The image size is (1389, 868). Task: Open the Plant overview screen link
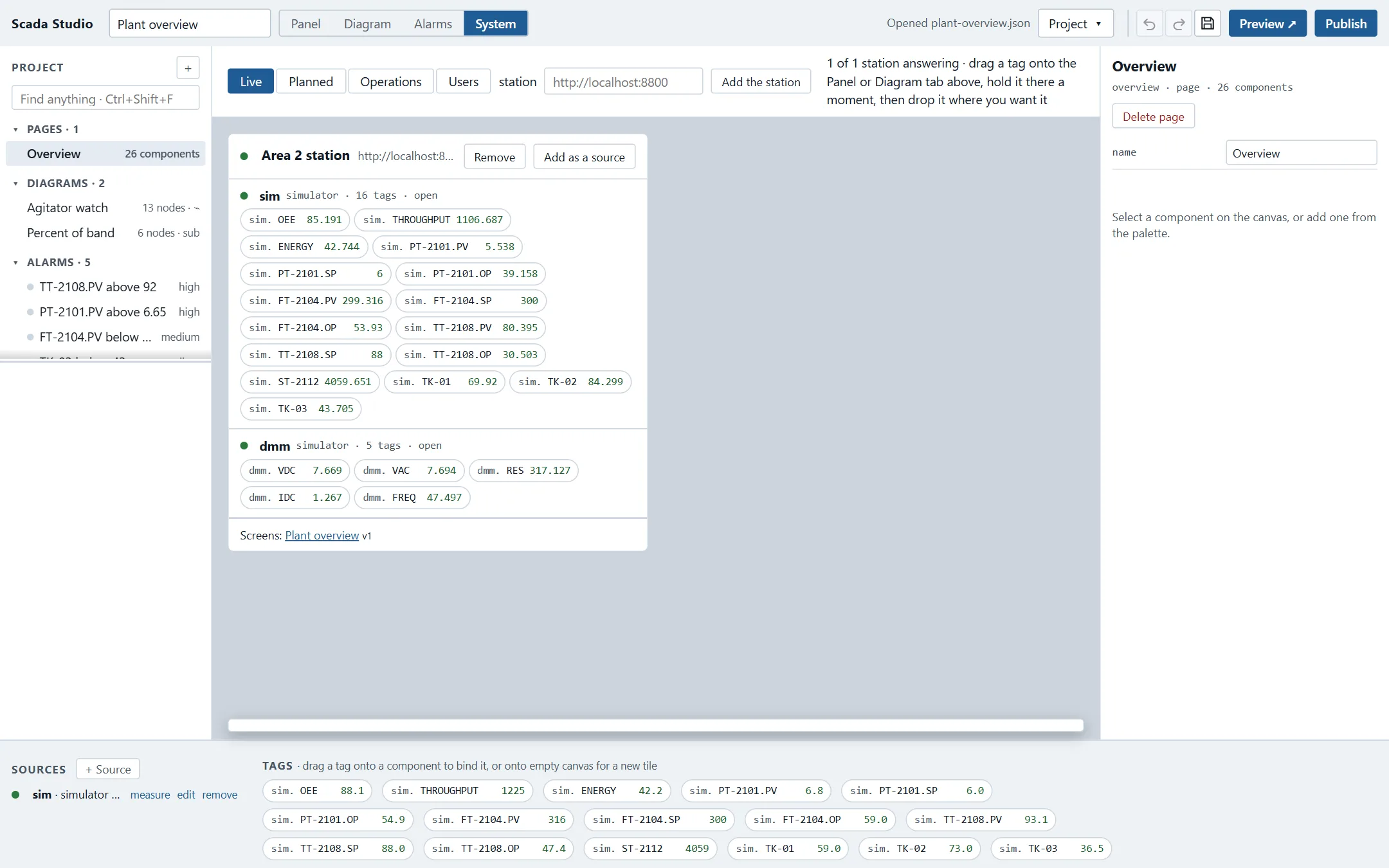click(x=322, y=536)
